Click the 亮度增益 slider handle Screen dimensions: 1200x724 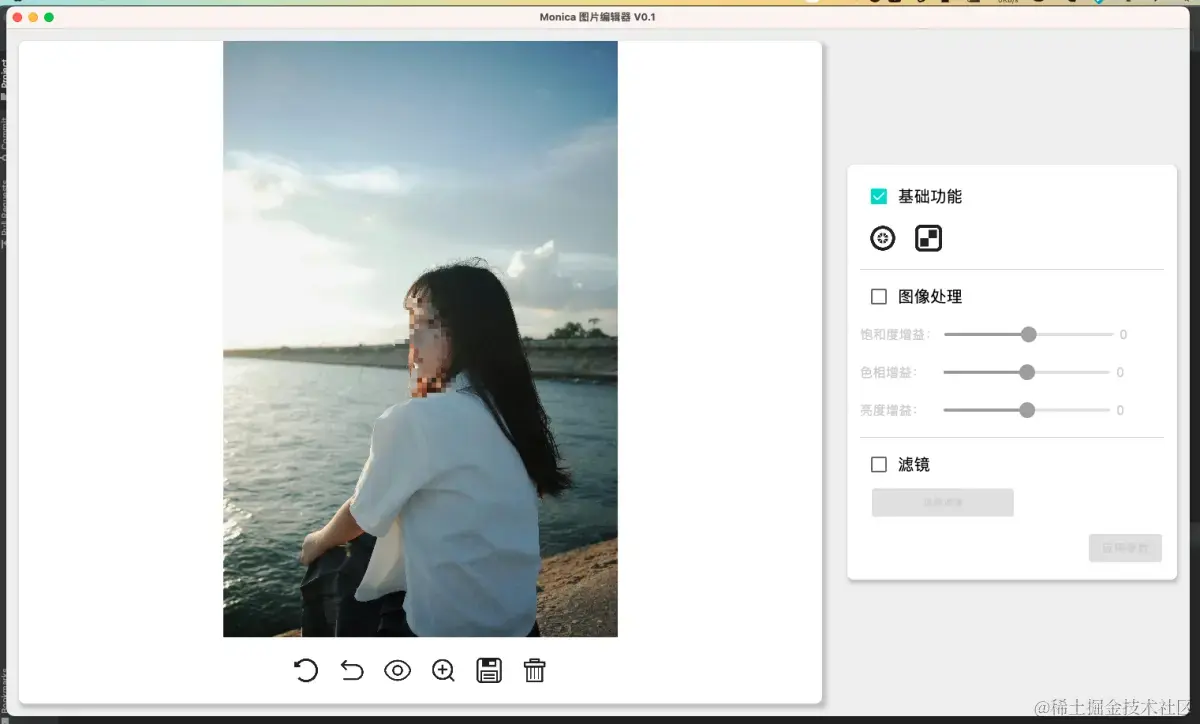(1027, 410)
